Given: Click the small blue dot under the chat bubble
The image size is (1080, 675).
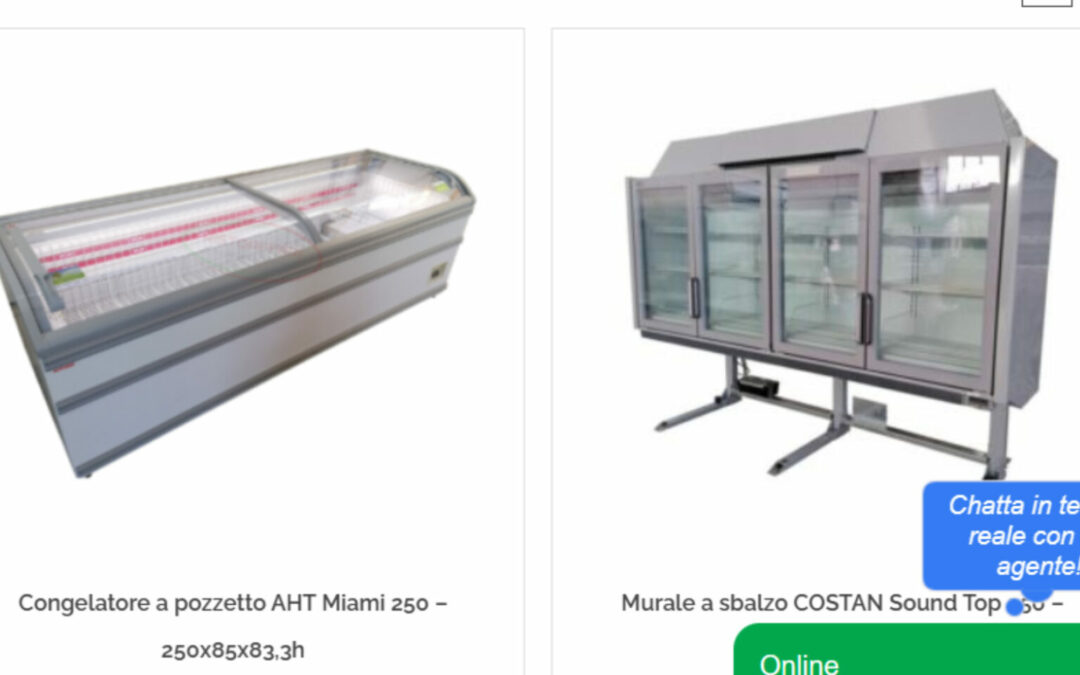Looking at the screenshot, I should (1014, 607).
